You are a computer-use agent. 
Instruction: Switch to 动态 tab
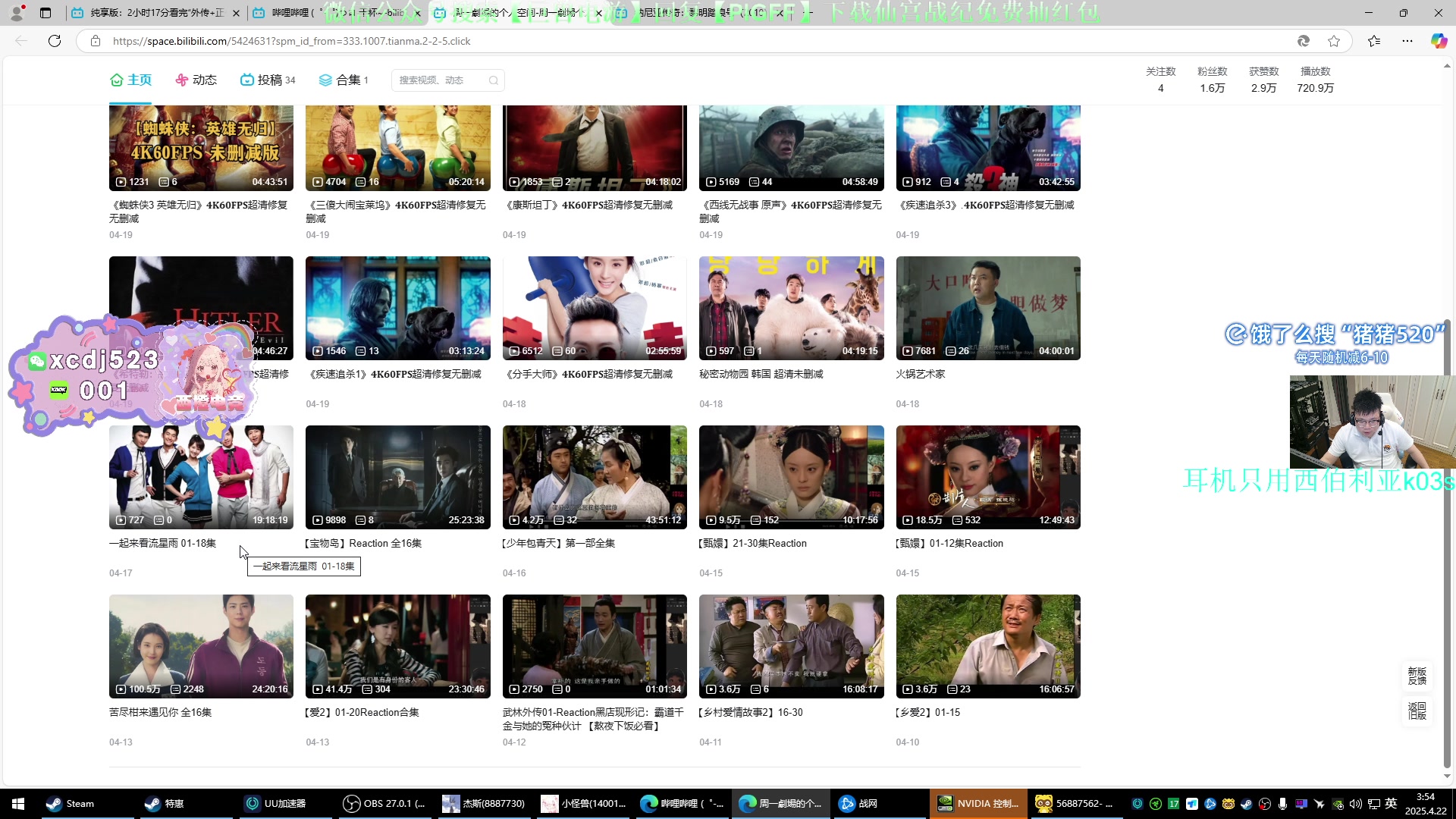tap(196, 80)
